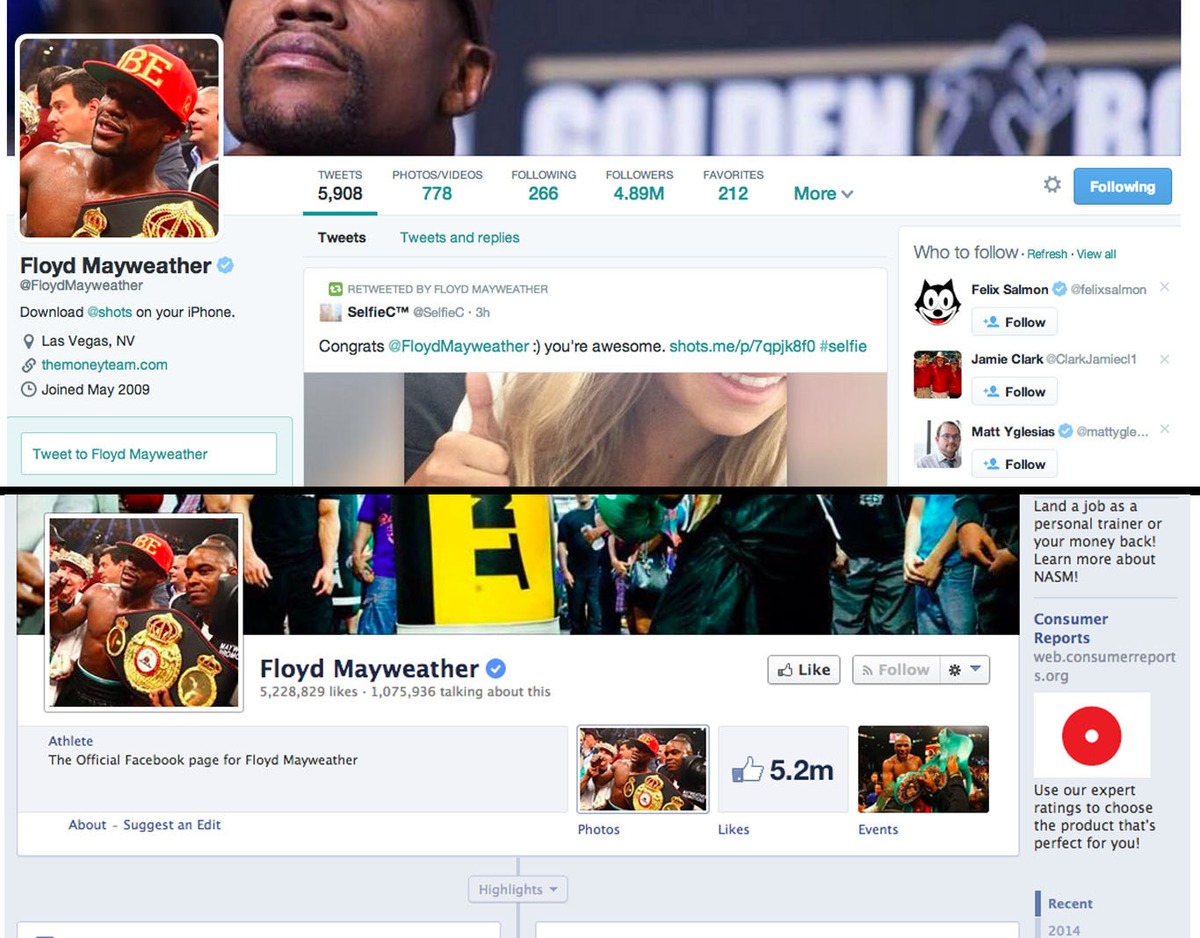This screenshot has width=1200, height=938.
Task: Expand the More dropdown in profile stats
Action: [823, 194]
